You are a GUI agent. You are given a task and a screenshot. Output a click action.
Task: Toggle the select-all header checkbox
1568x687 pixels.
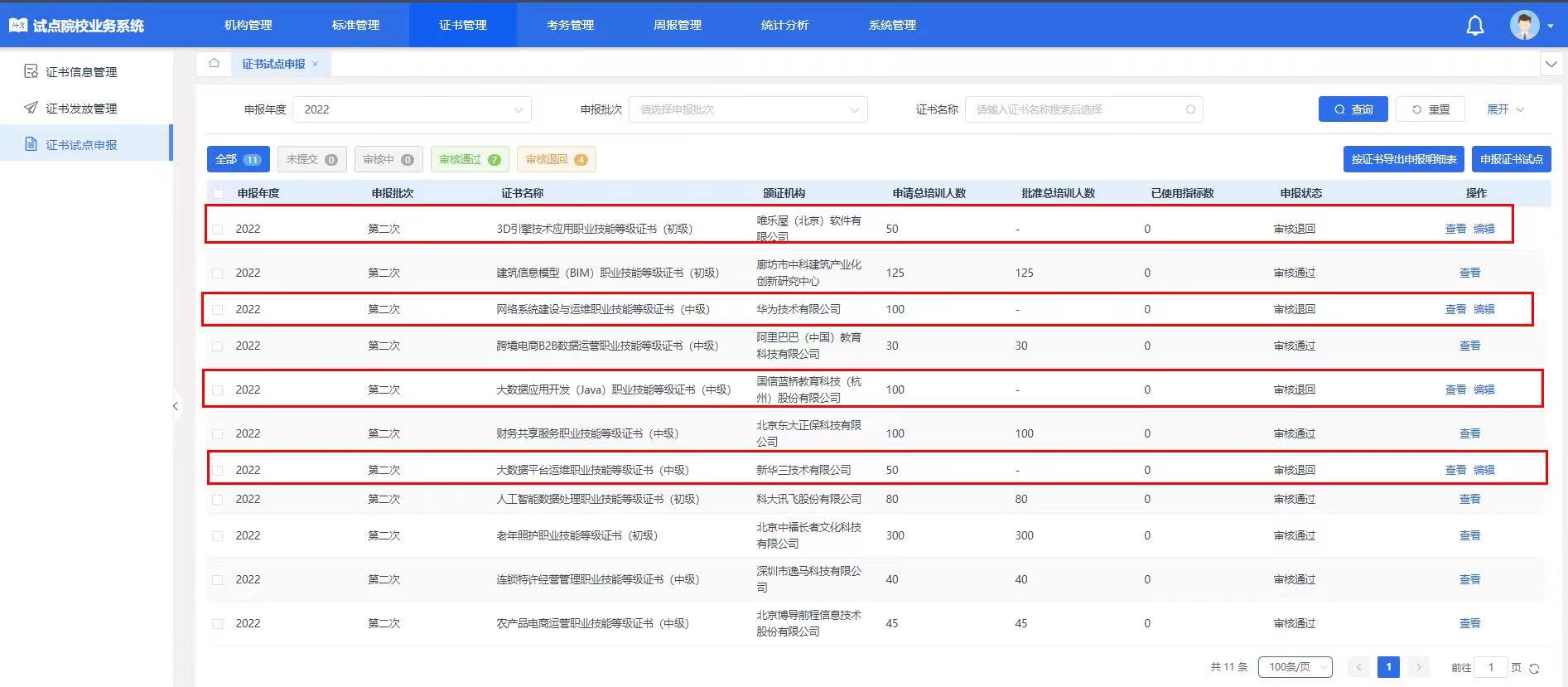coord(218,193)
